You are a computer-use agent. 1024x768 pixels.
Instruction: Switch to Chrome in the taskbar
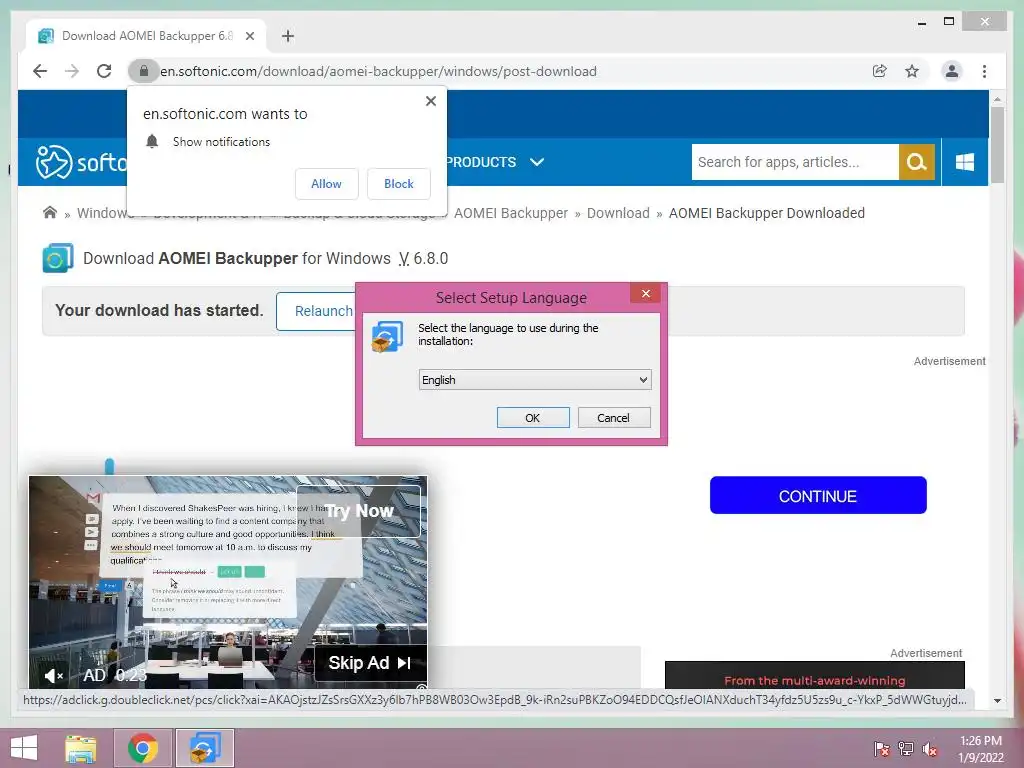click(x=143, y=748)
